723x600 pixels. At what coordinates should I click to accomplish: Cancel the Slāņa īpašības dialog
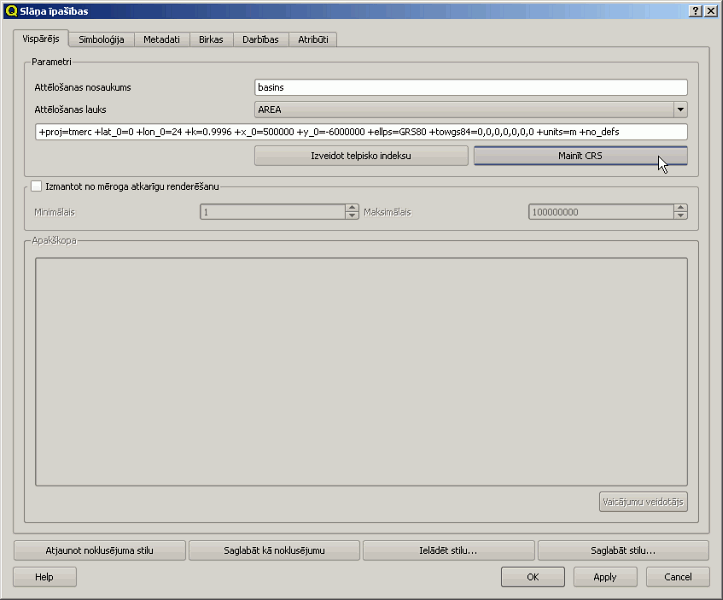[678, 577]
